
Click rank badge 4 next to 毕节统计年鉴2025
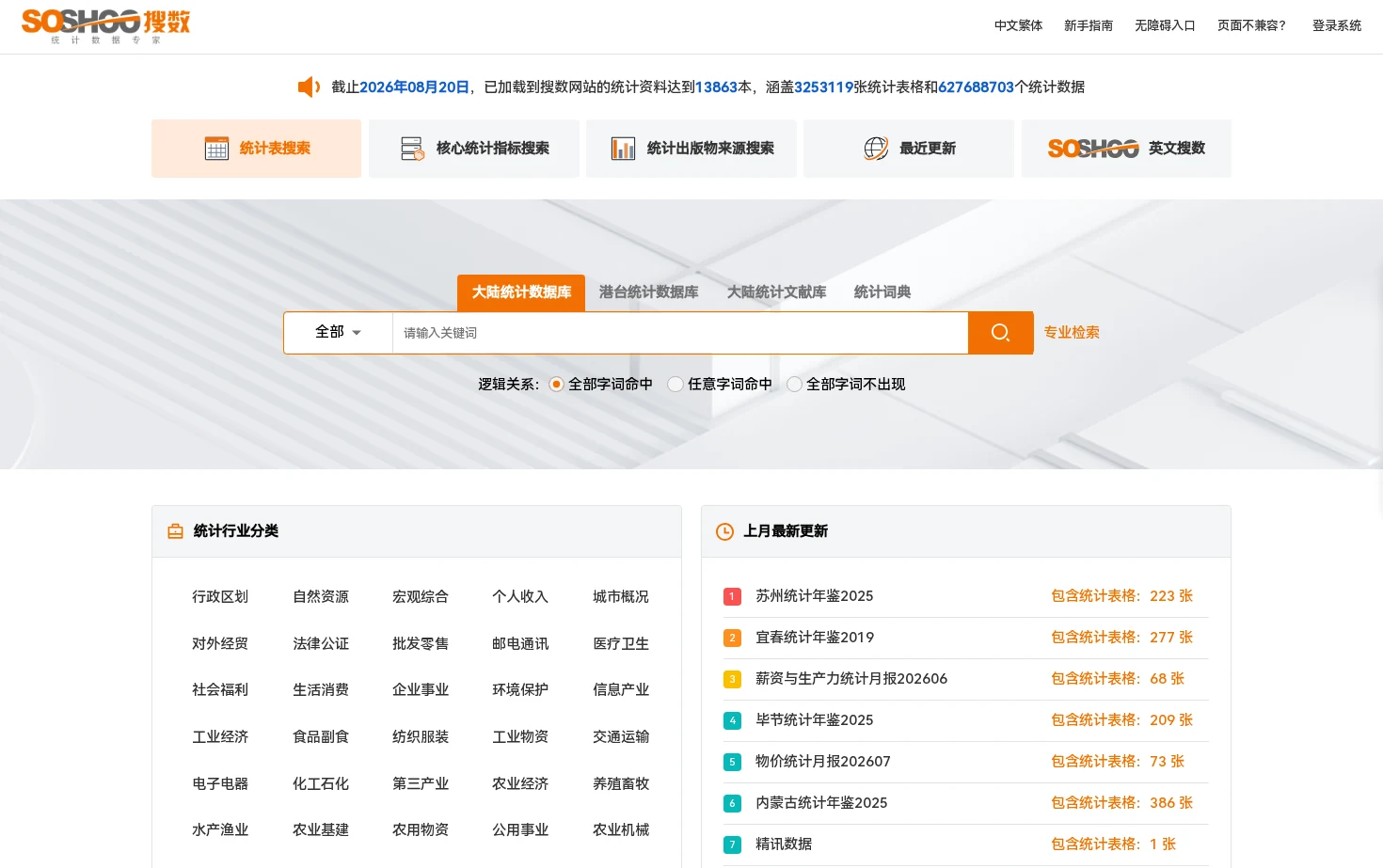tap(732, 721)
